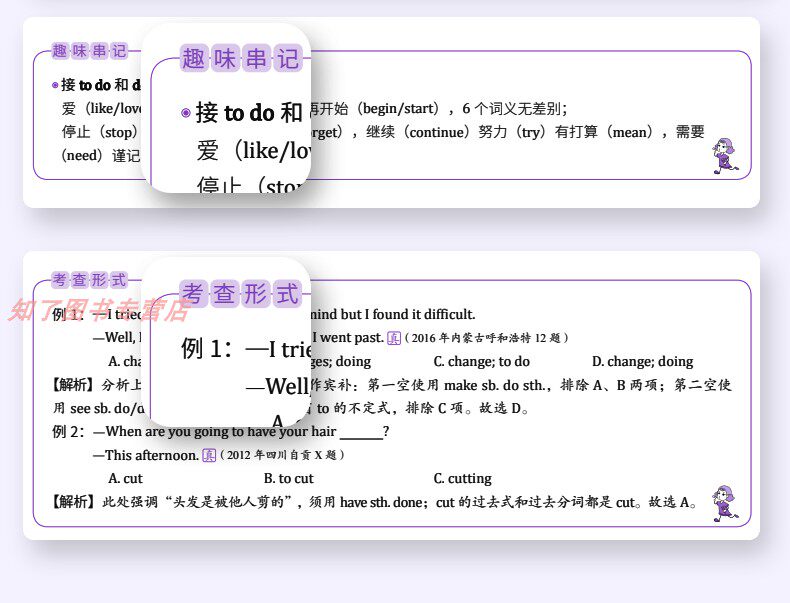790x603 pixels.
Task: Click the text '(2012 年四川自贡 X 题)'
Action: [282, 455]
